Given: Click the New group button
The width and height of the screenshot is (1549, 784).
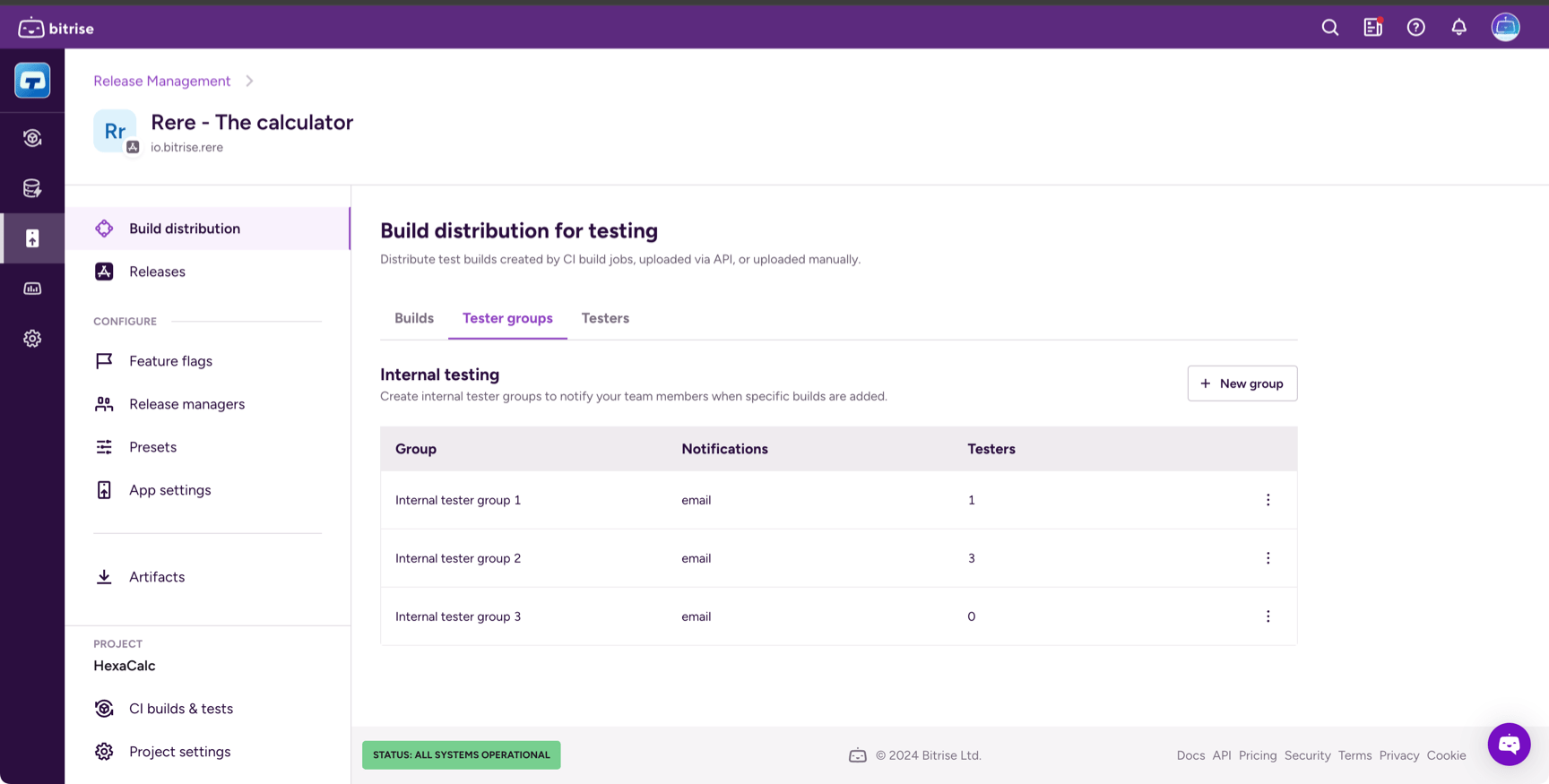Looking at the screenshot, I should tap(1242, 383).
